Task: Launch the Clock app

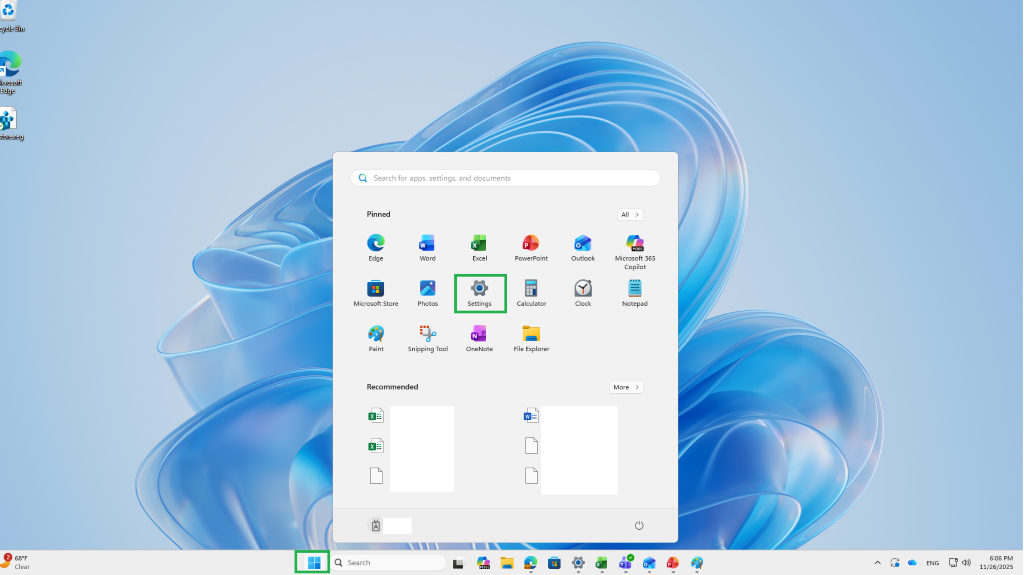Action: click(x=583, y=293)
